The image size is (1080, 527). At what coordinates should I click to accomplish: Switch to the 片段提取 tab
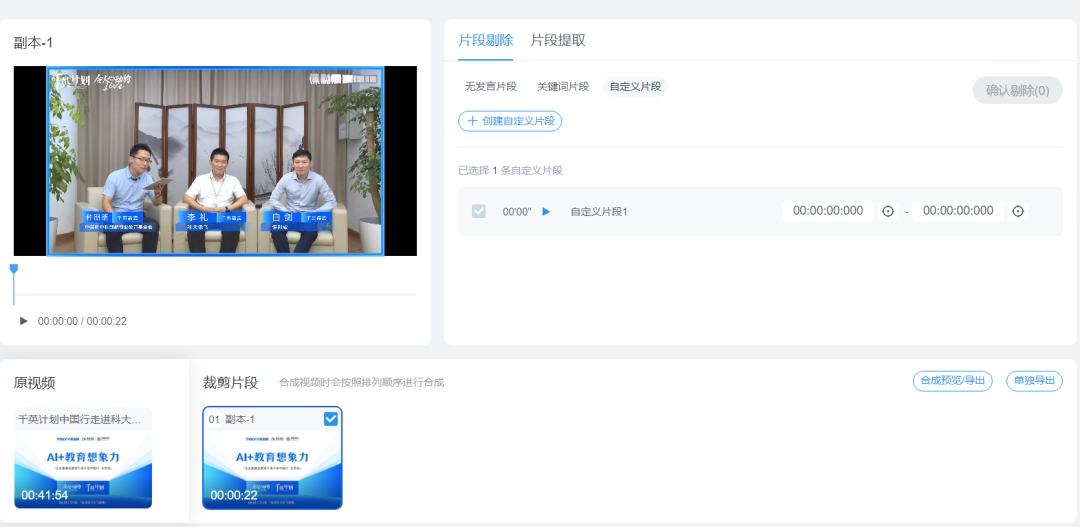click(558, 40)
